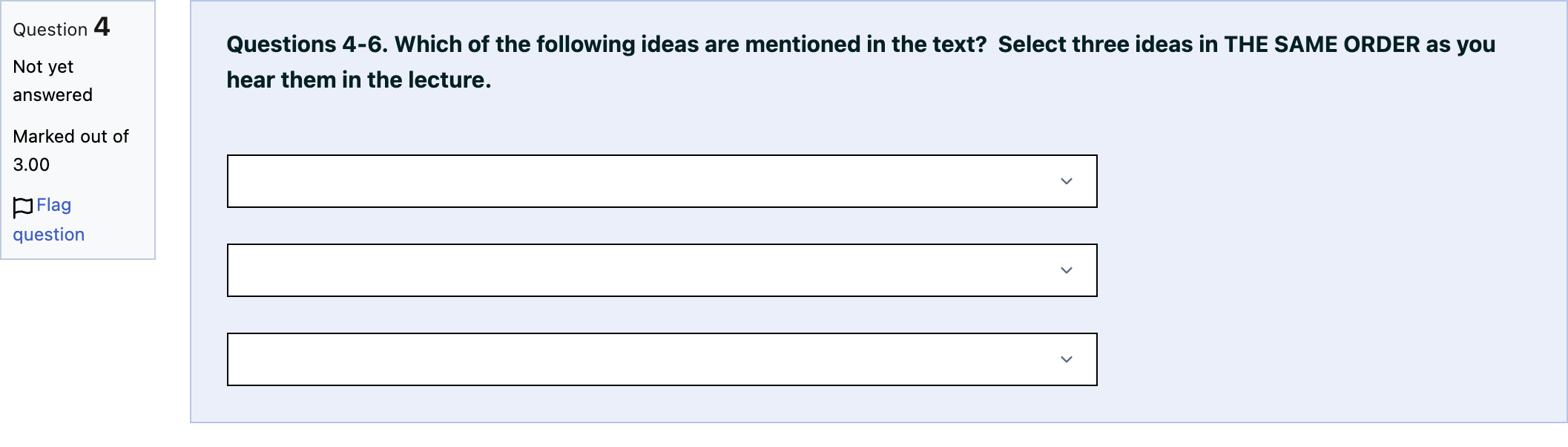Click the word 'answered' in the status
The width and height of the screenshot is (1568, 447).
[x=53, y=95]
